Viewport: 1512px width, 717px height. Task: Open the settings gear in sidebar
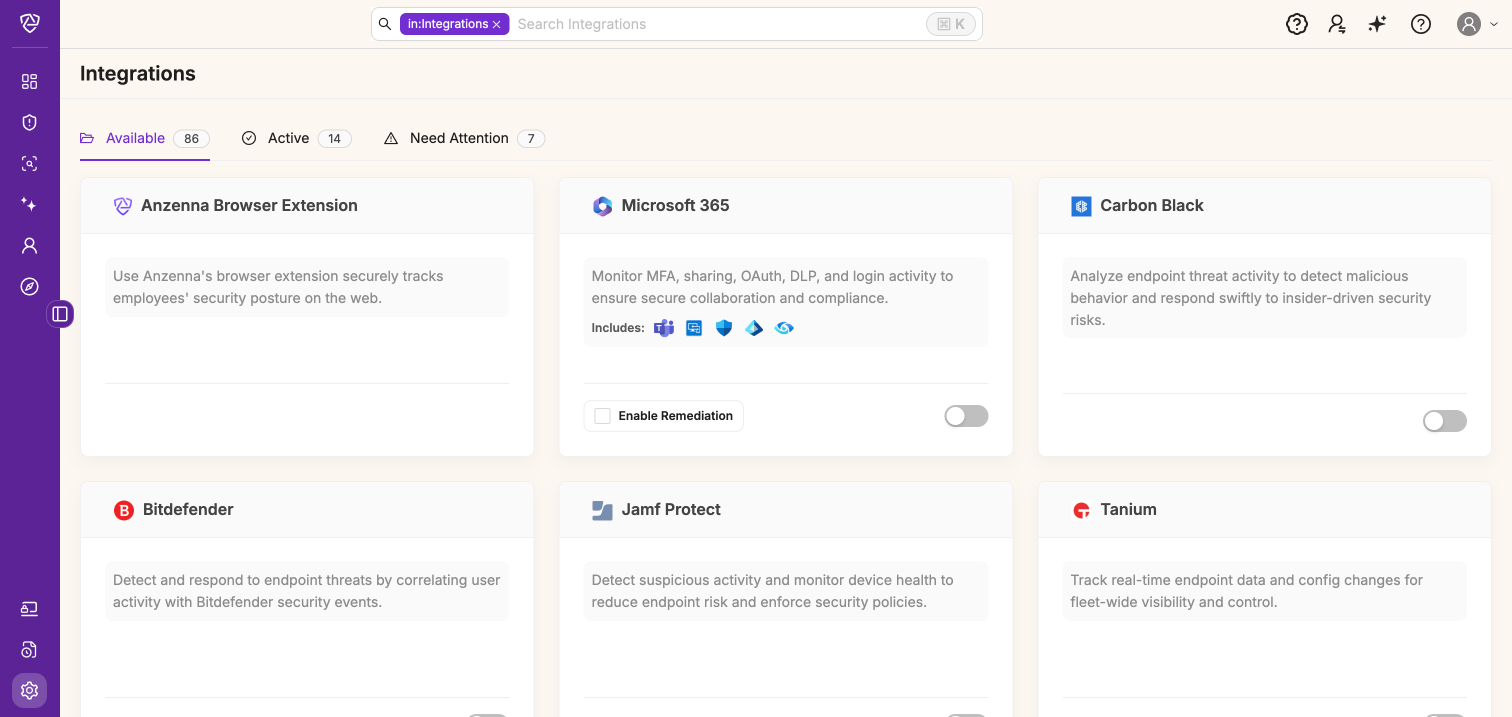(29, 690)
